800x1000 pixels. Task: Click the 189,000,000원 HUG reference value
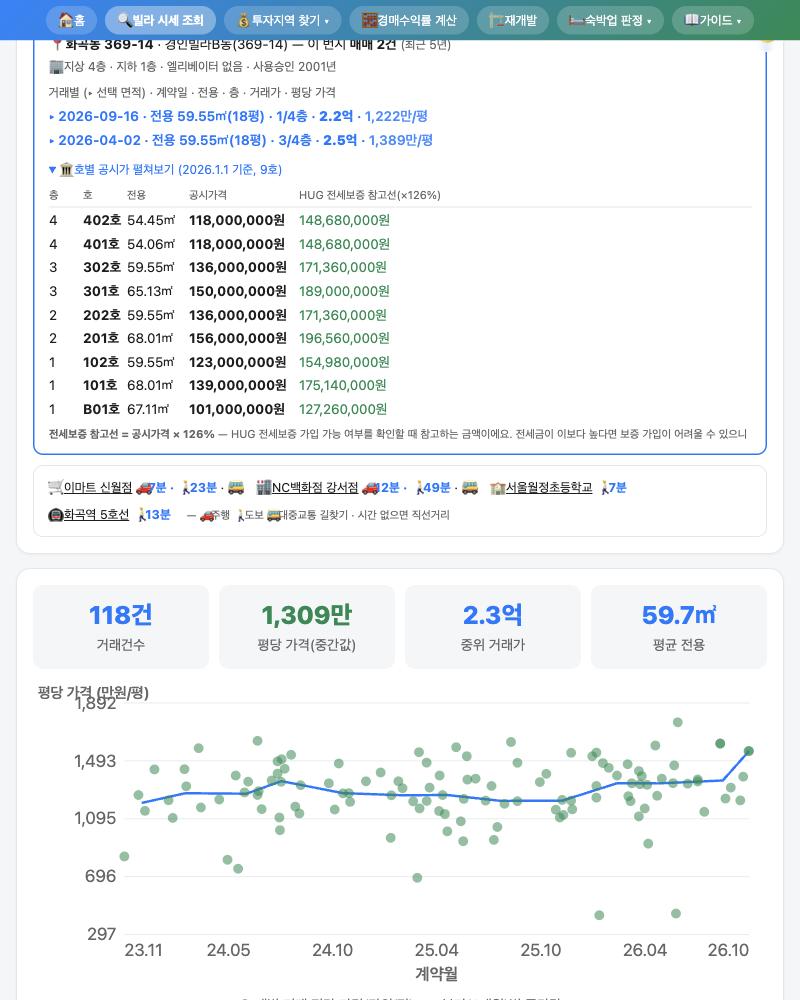[x=344, y=291]
